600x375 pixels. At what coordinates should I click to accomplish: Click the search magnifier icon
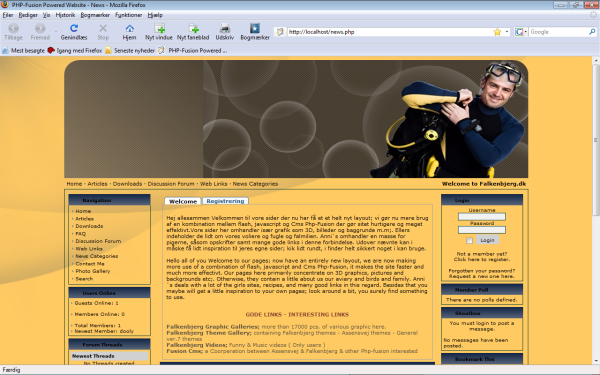coord(592,32)
